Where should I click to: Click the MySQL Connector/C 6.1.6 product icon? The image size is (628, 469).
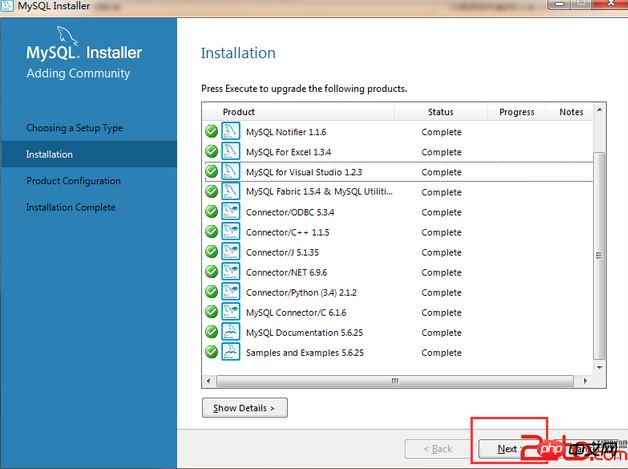(231, 312)
